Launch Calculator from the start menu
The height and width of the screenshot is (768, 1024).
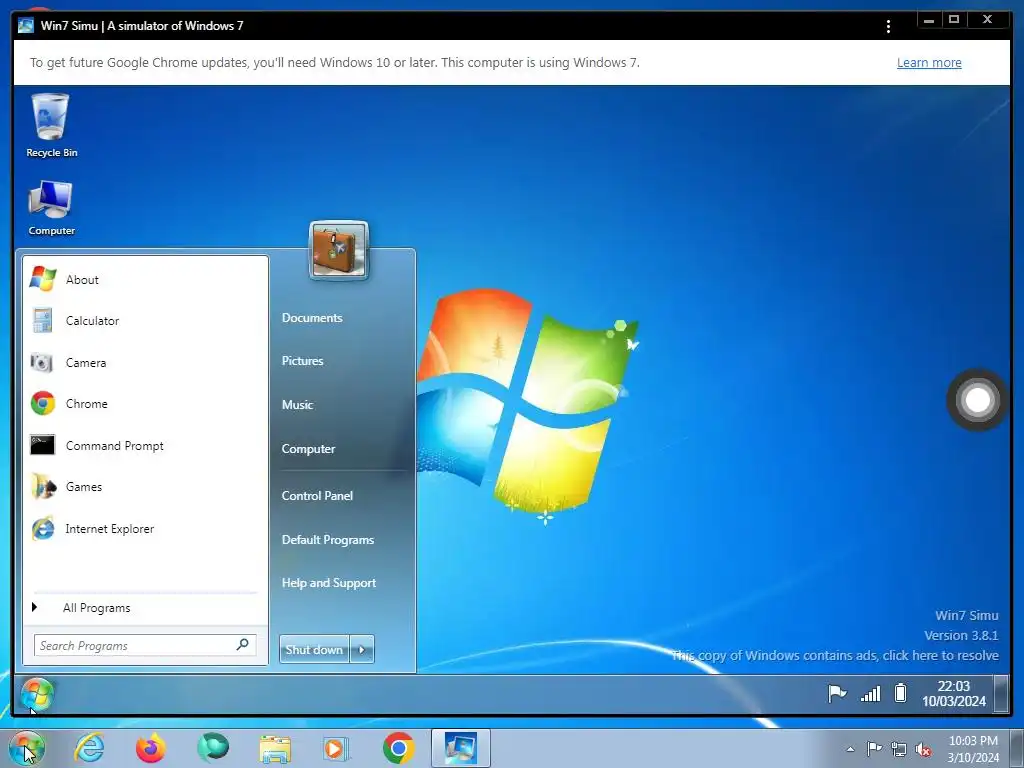pyautogui.click(x=145, y=321)
